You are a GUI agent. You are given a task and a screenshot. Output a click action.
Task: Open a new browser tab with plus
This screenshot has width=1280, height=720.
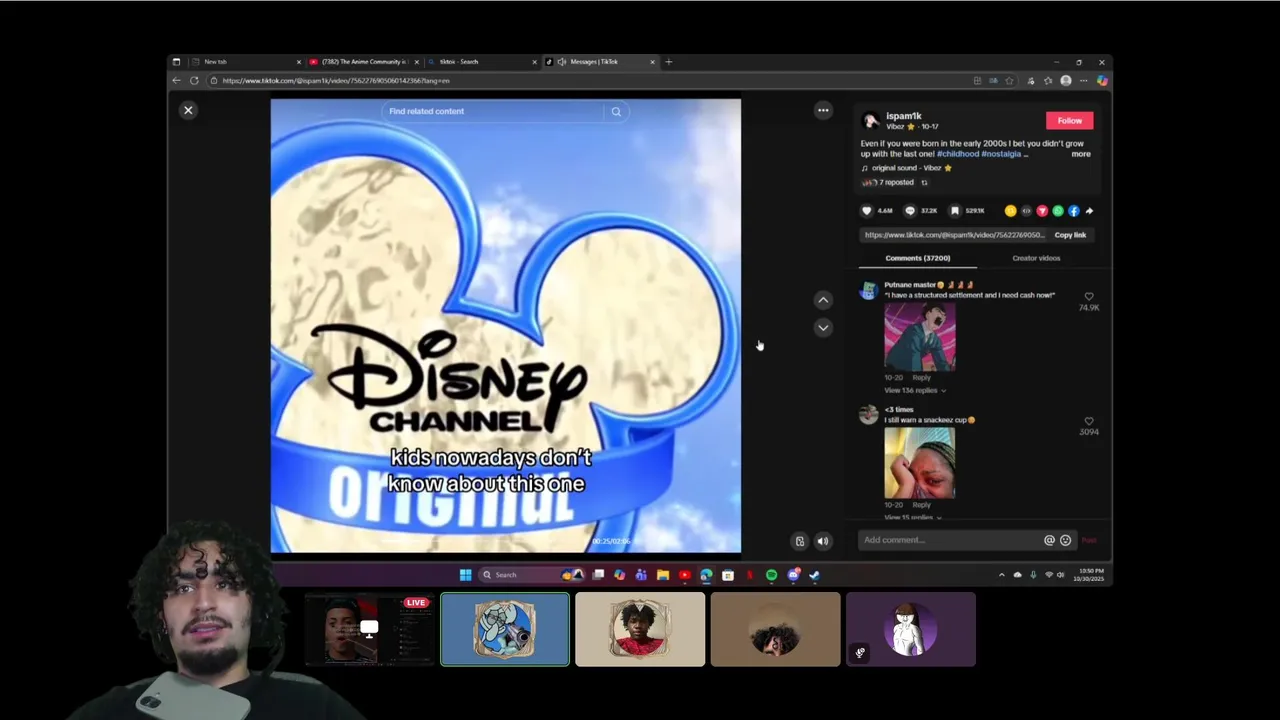pos(669,62)
